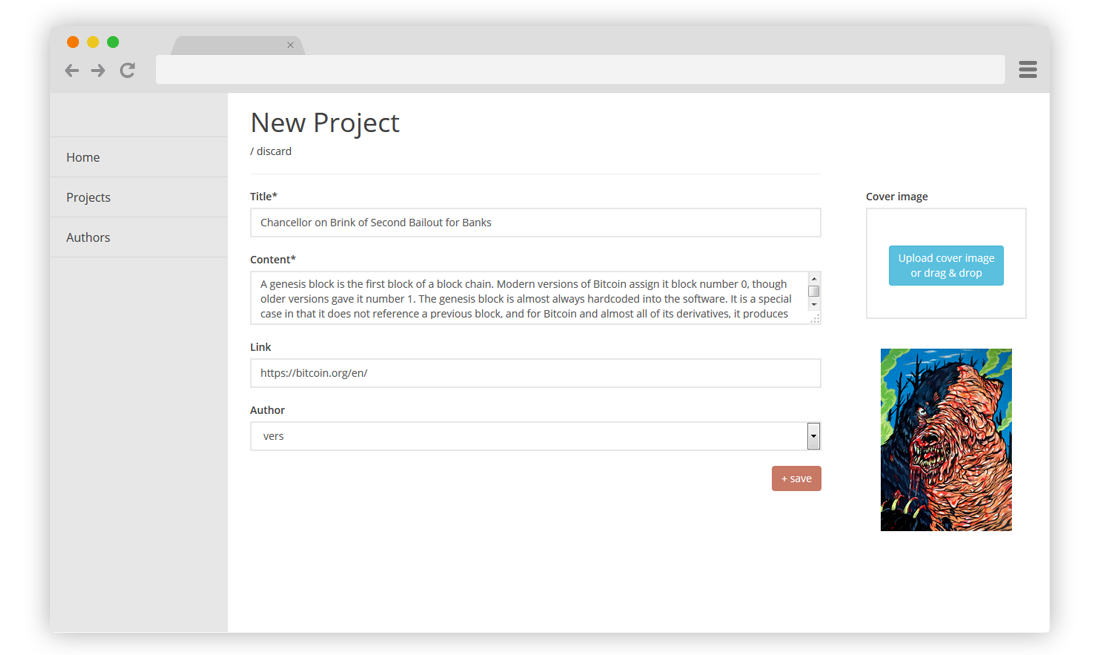Click the discard link
The width and height of the screenshot is (1100, 655).
point(274,151)
